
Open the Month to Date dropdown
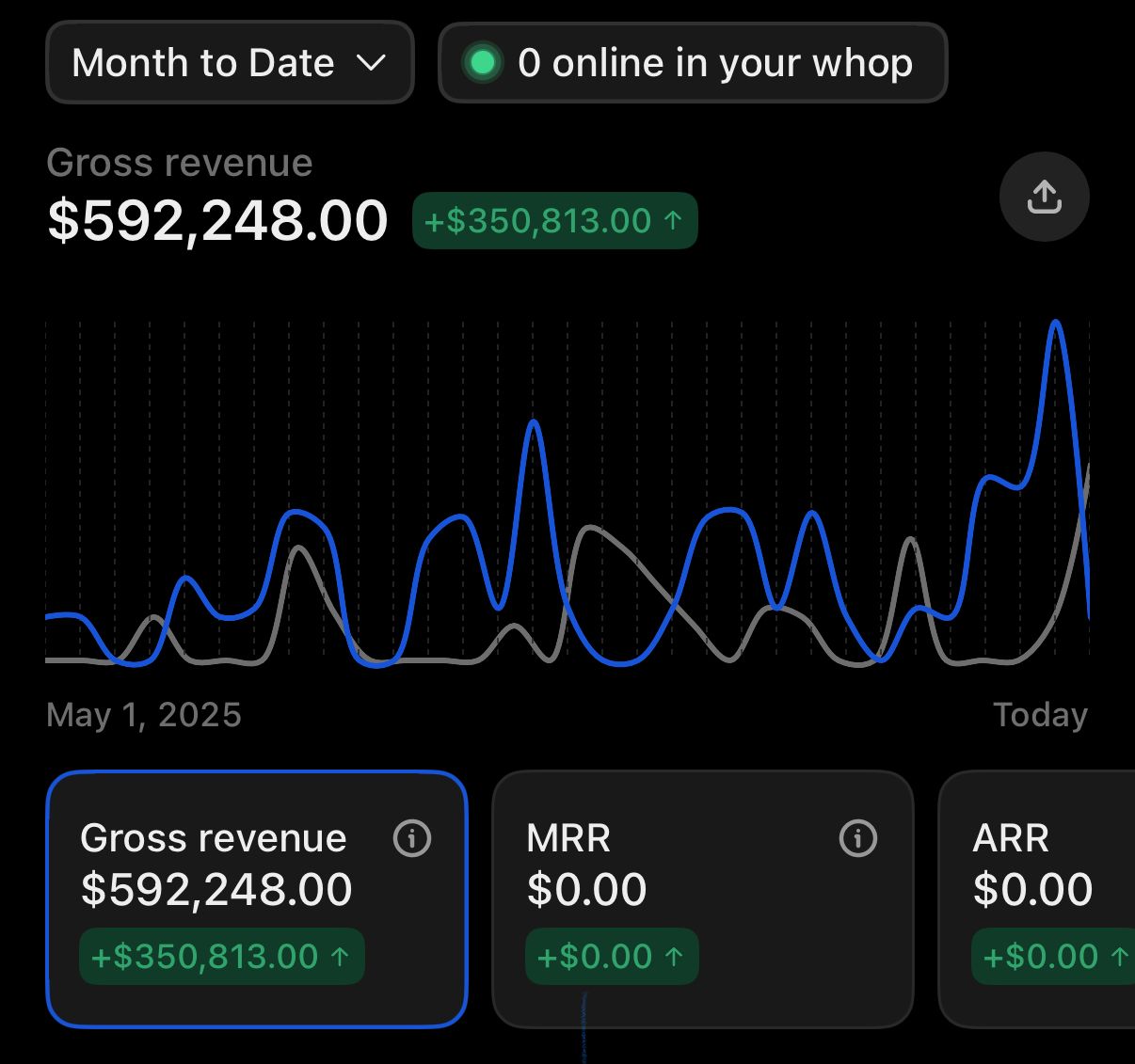[230, 63]
